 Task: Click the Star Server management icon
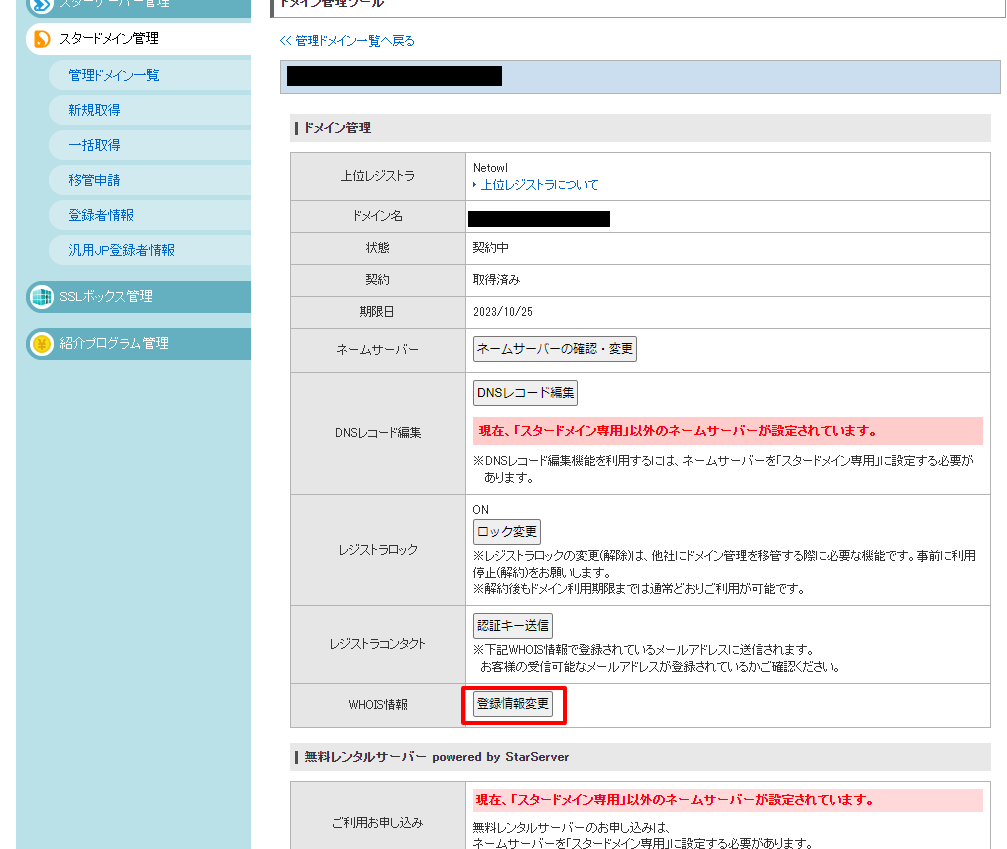[x=41, y=5]
